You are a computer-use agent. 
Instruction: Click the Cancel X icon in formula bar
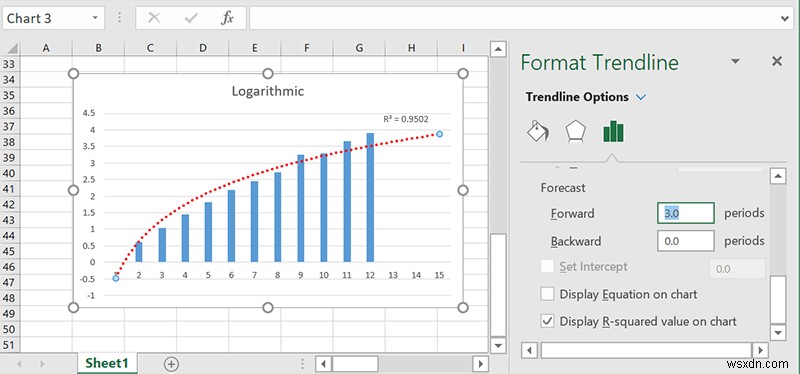point(154,18)
